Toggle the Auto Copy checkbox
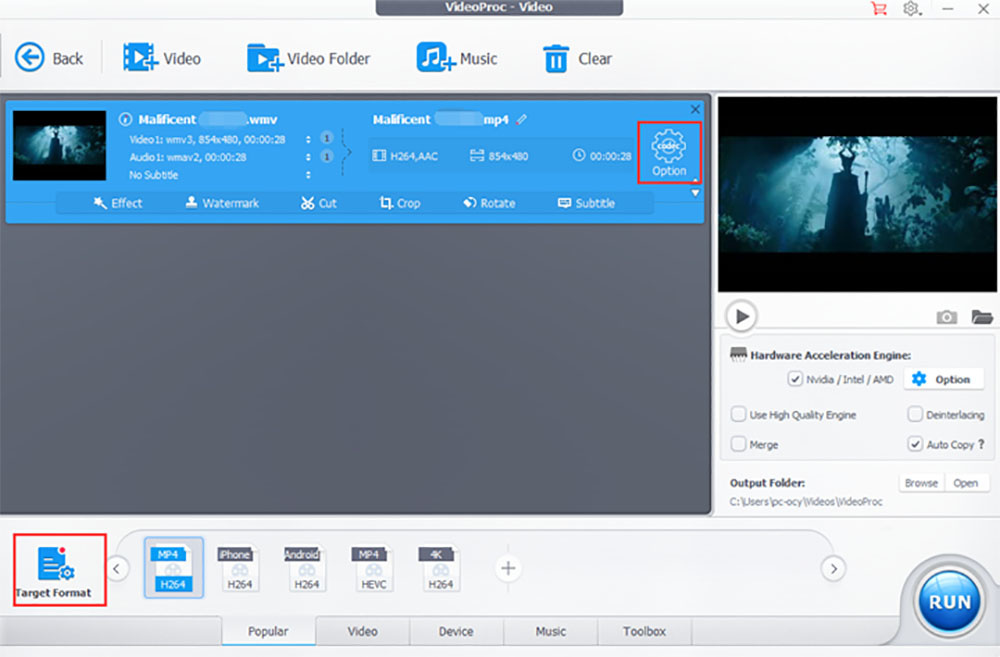1000x657 pixels. pyautogui.click(x=915, y=444)
